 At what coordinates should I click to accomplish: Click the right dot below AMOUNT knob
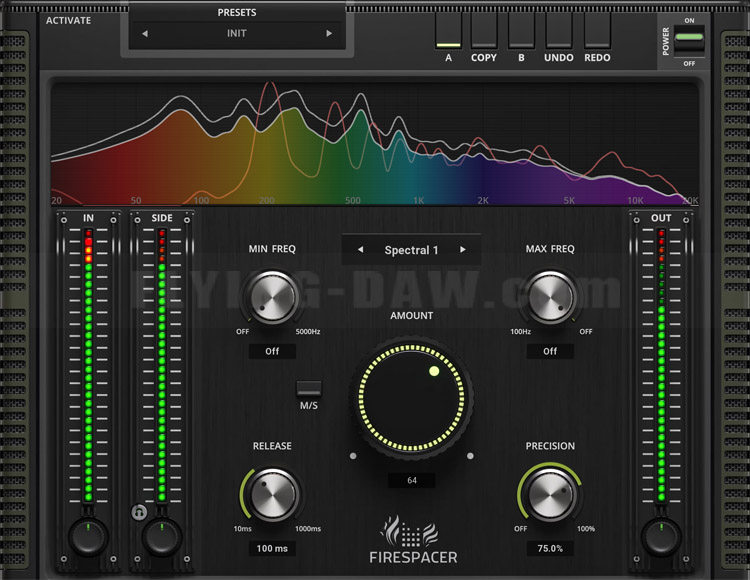470,456
